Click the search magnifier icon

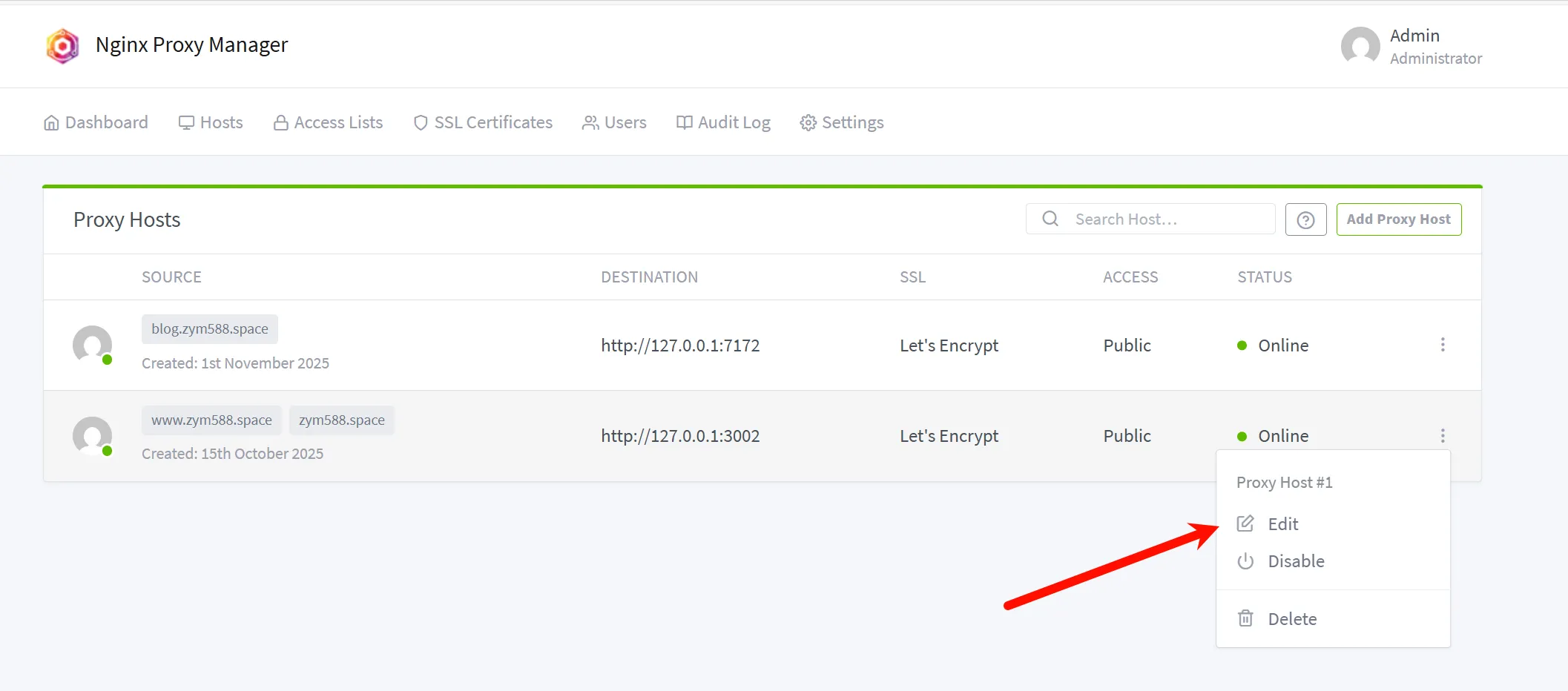click(1050, 219)
